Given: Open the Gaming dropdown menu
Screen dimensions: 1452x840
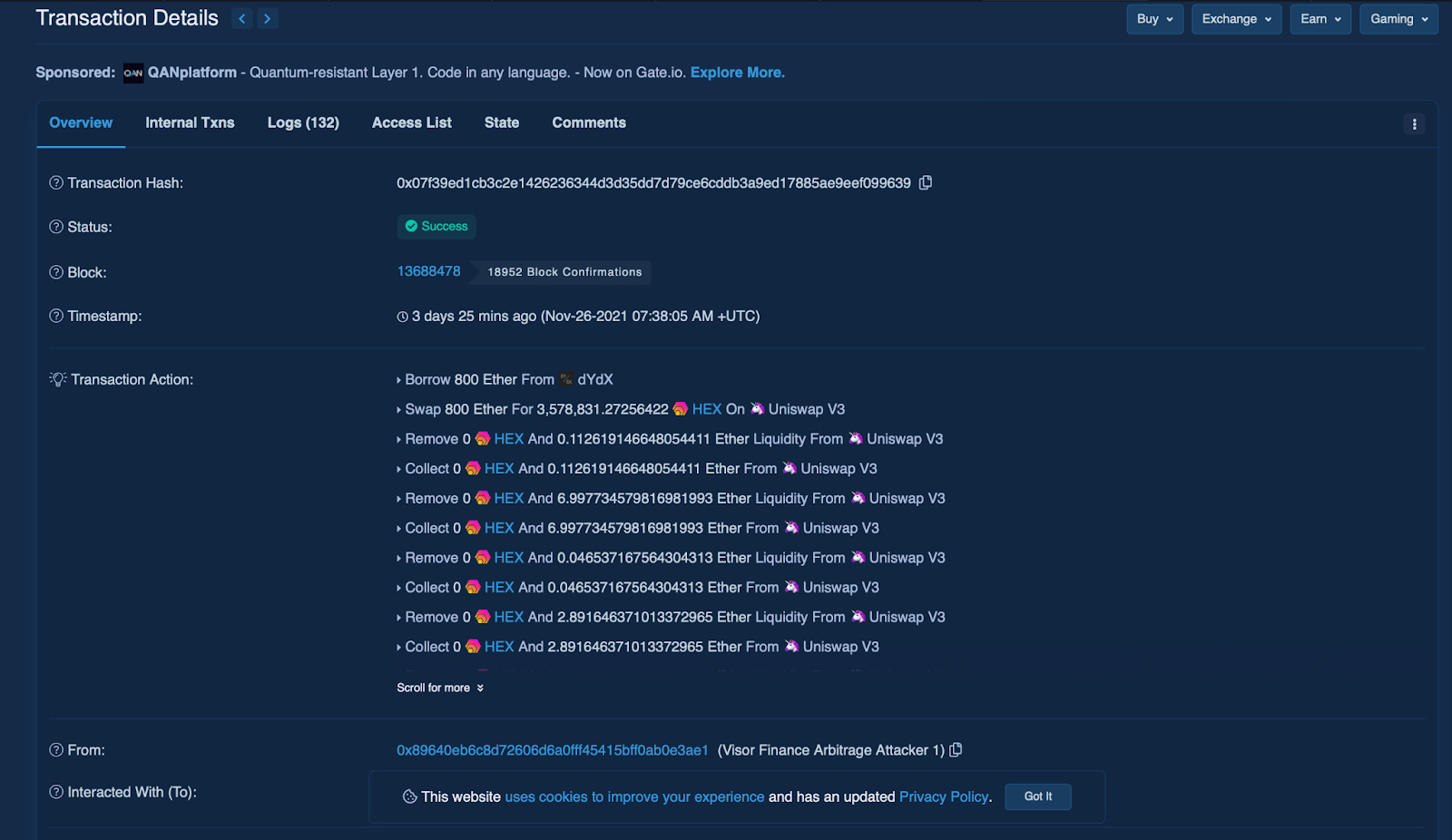Looking at the screenshot, I should click(x=1398, y=19).
